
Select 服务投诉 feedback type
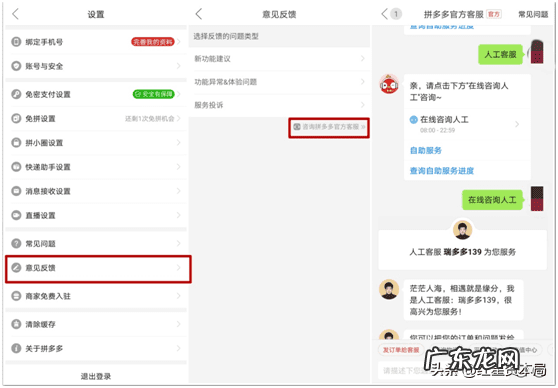279,105
